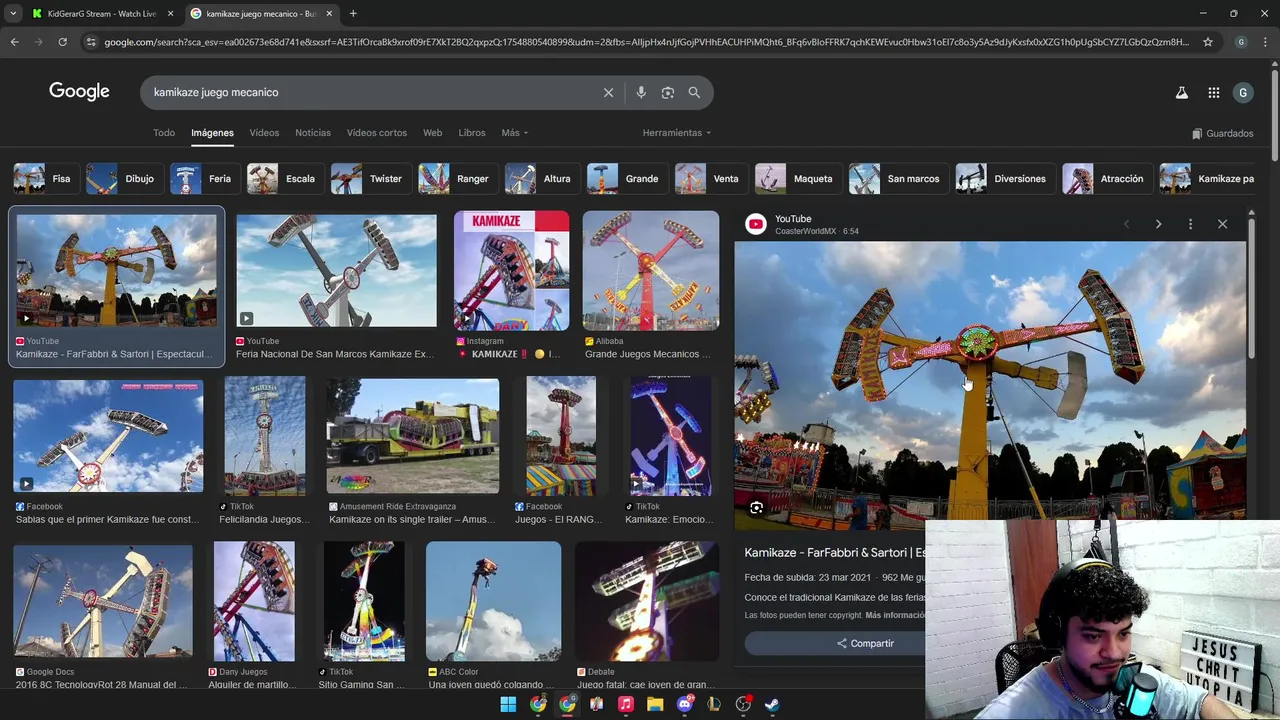Open Google Lens image search icon
Image resolution: width=1280 pixels, height=720 pixels.
667,92
